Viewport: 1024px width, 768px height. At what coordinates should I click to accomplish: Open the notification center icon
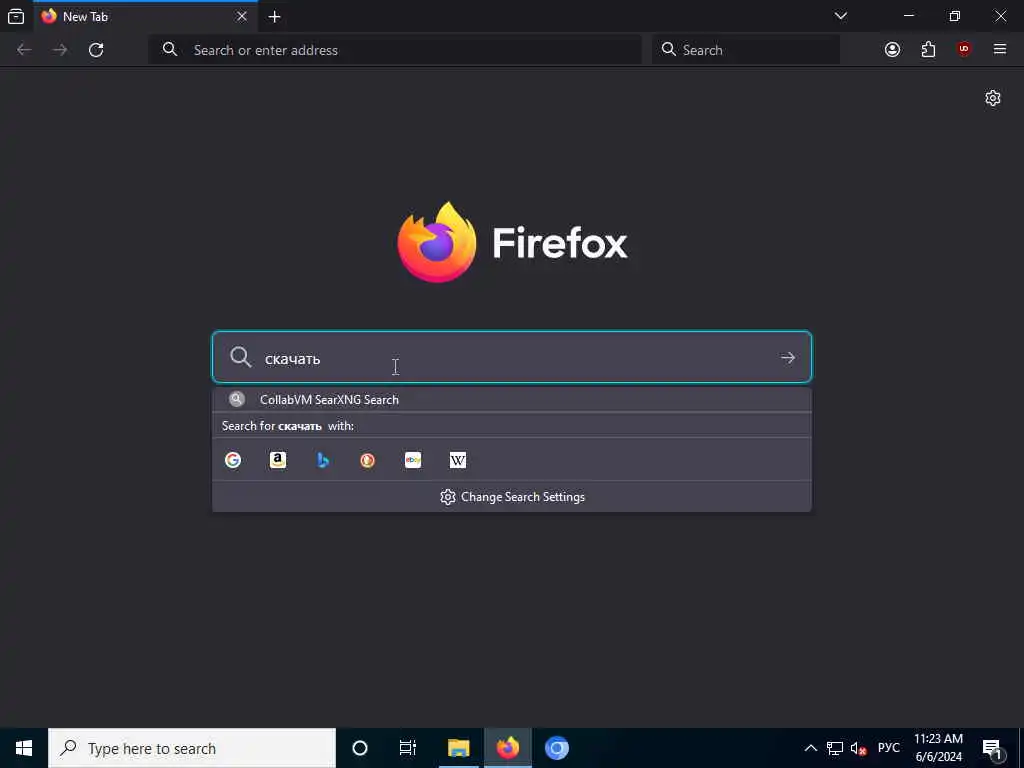993,749
